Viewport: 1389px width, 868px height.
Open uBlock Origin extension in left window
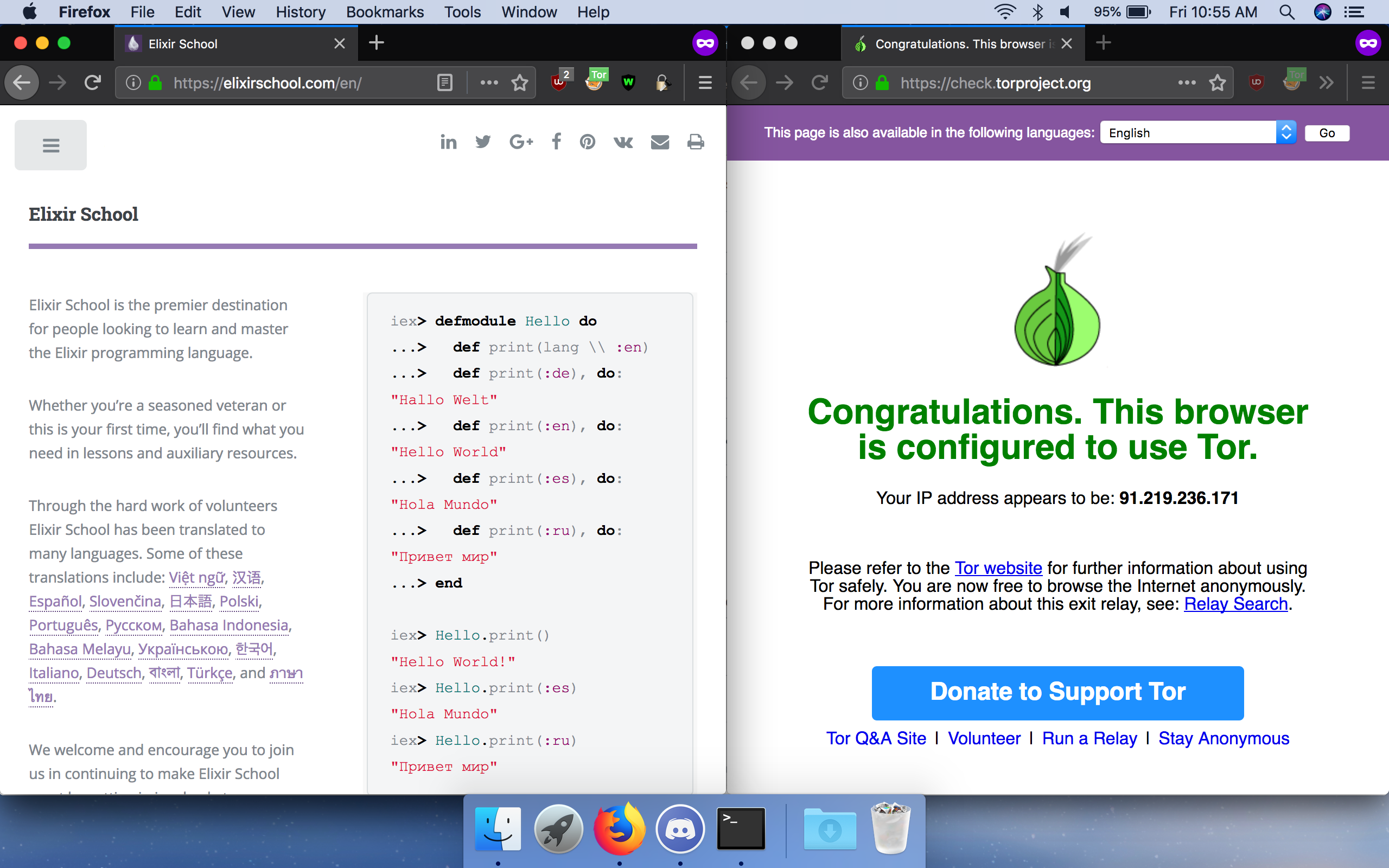pos(559,82)
